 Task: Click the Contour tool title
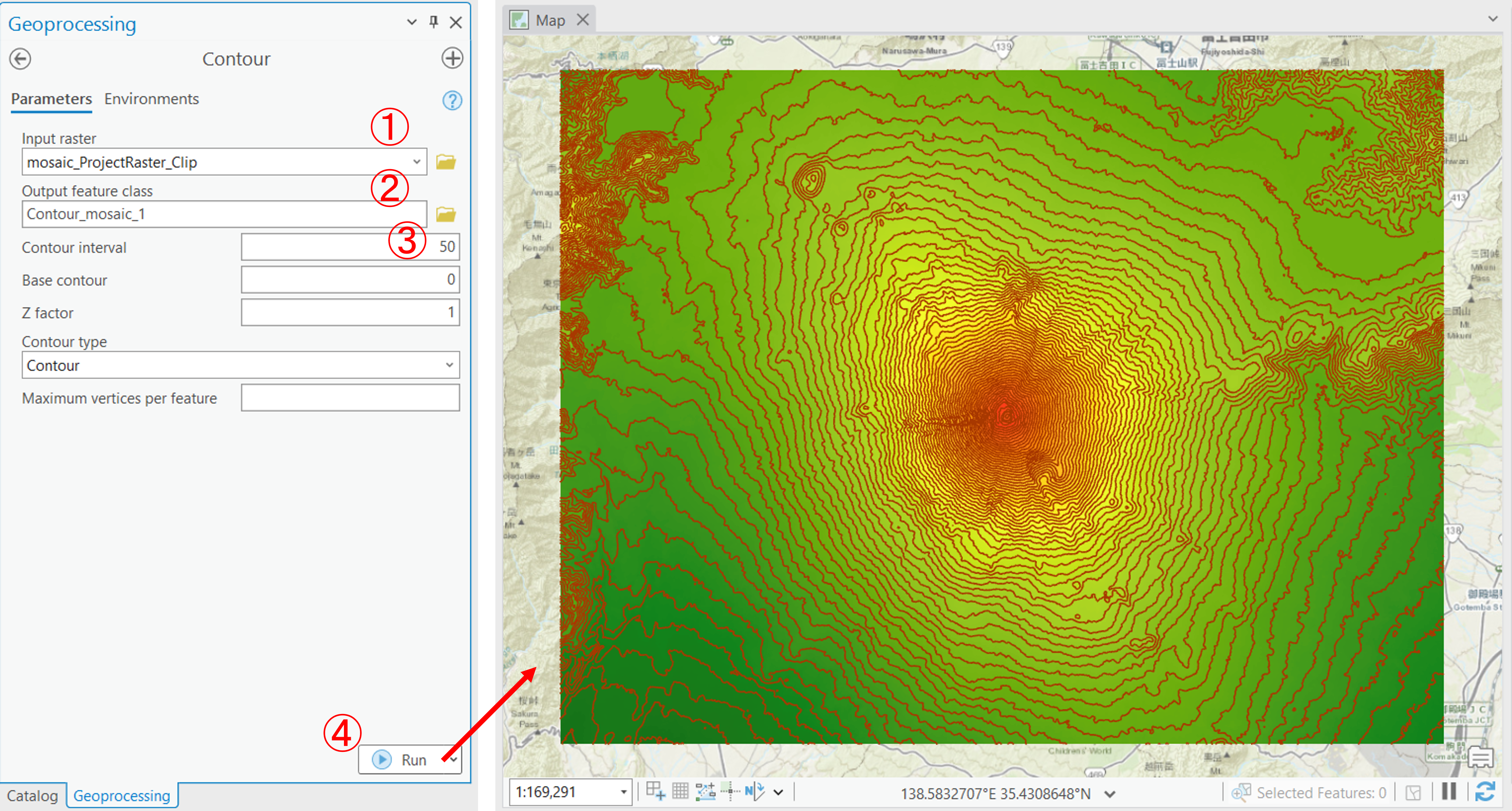tap(236, 59)
